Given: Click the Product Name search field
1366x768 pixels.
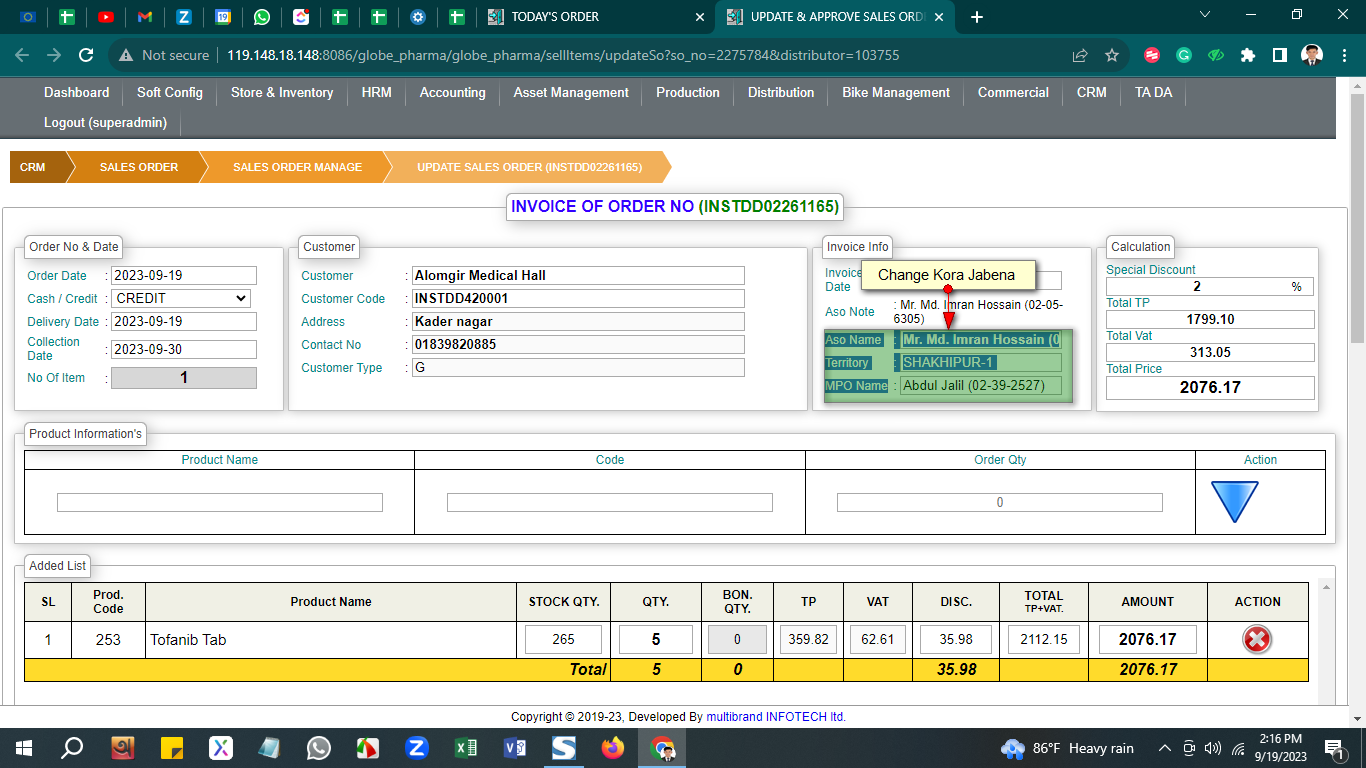Looking at the screenshot, I should 219,502.
